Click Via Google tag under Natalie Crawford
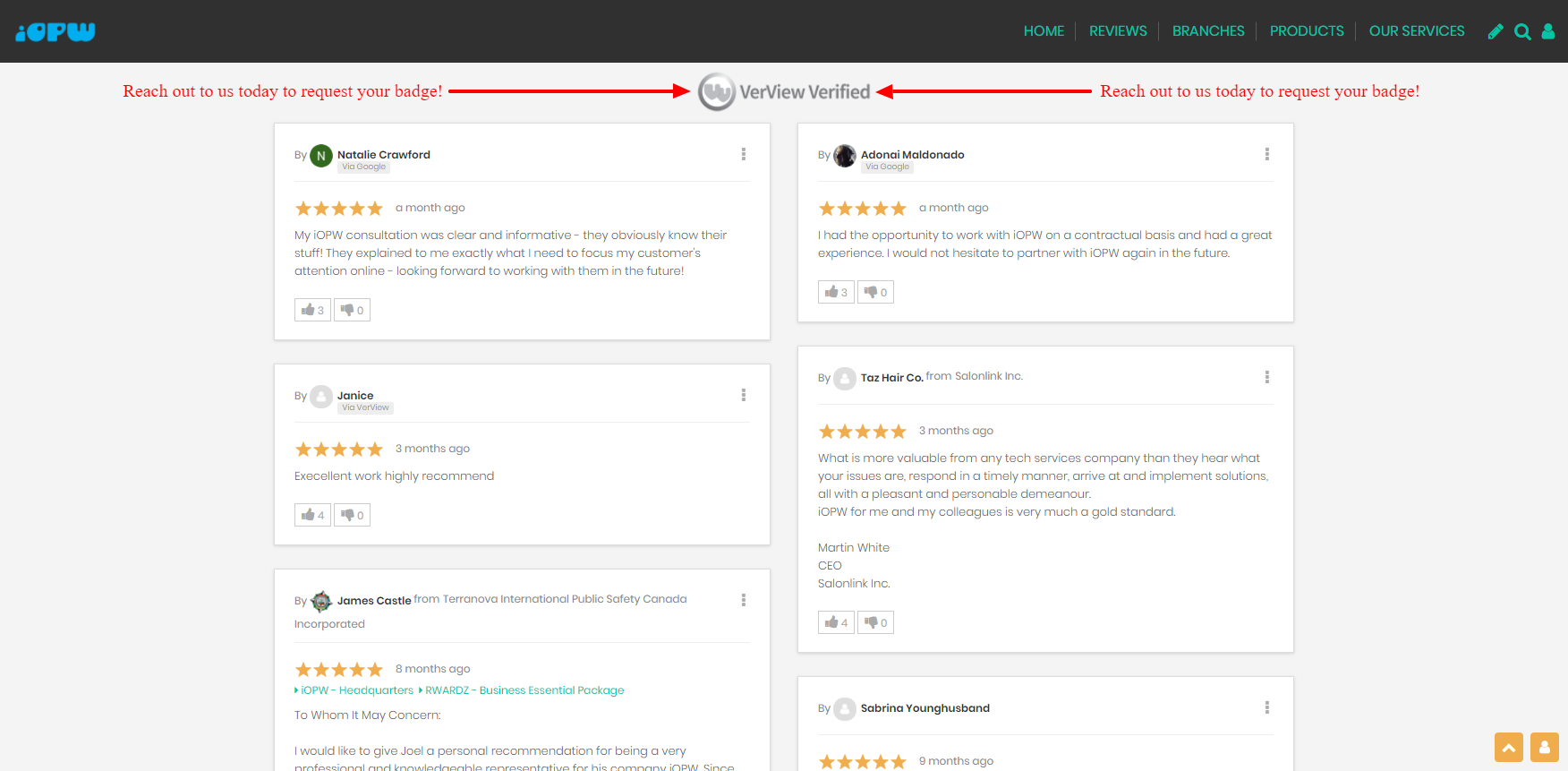Image resolution: width=1568 pixels, height=771 pixels. pyautogui.click(x=363, y=167)
